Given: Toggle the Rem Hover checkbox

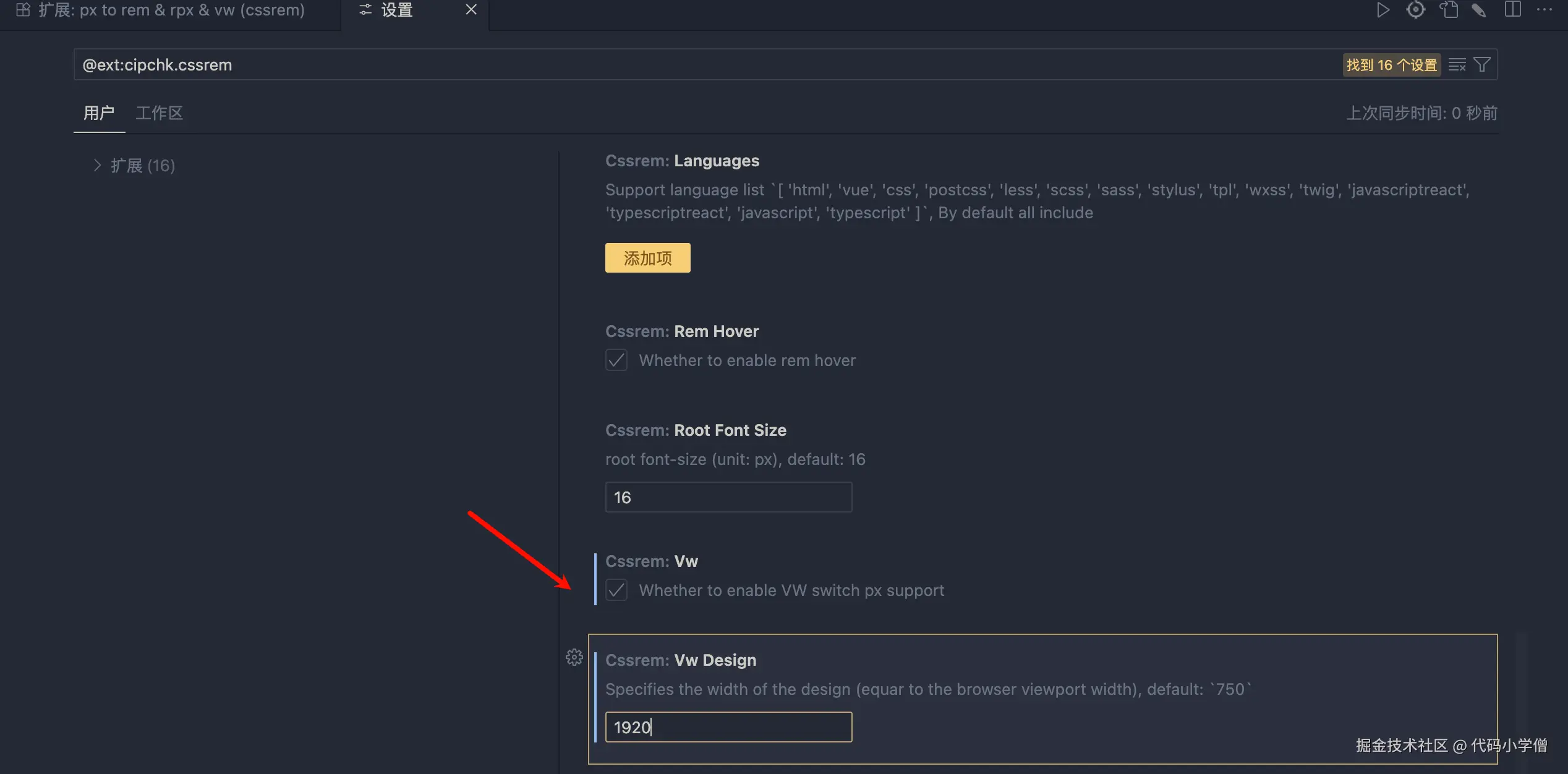Looking at the screenshot, I should [x=616, y=360].
